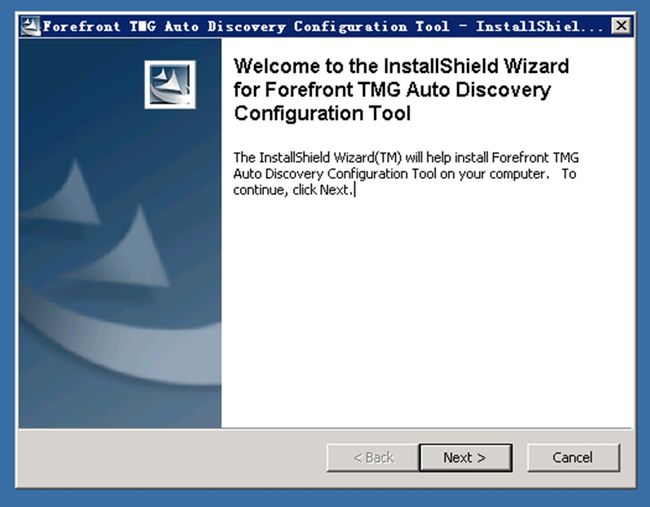
Task: Click the Welcome to the InstallShield Wizard heading
Action: click(401, 90)
